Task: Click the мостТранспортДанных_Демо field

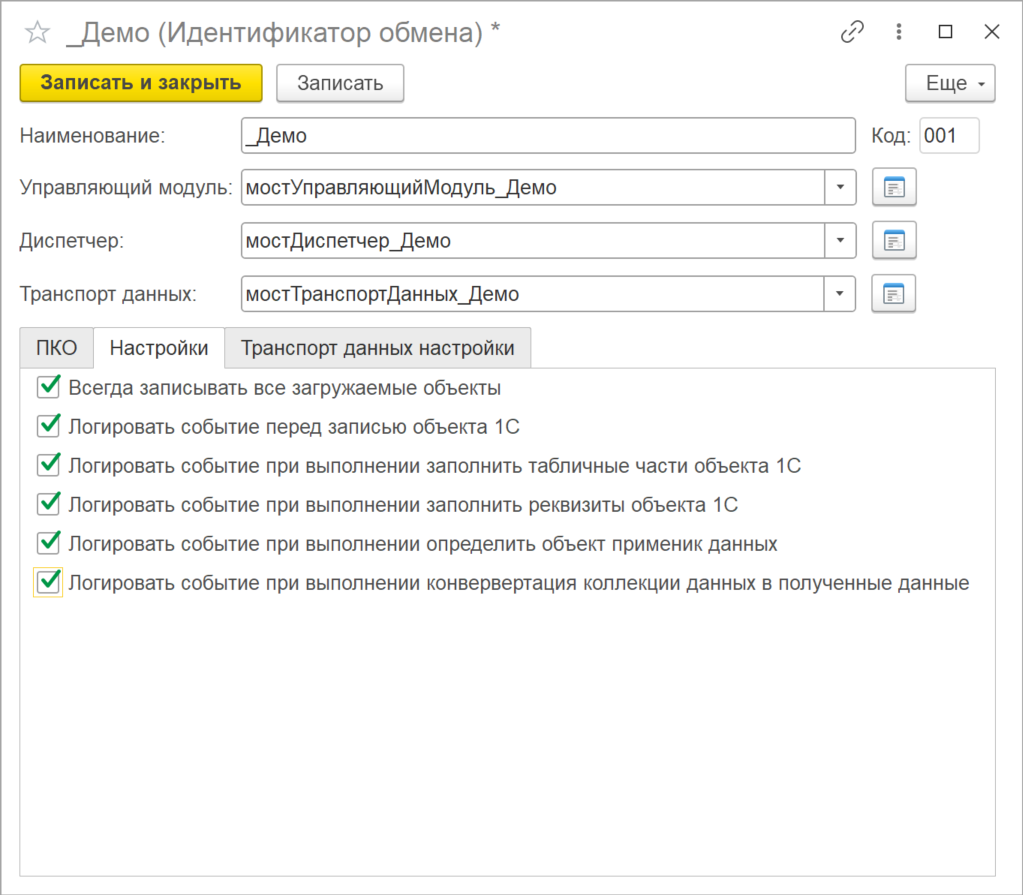Action: tap(533, 294)
